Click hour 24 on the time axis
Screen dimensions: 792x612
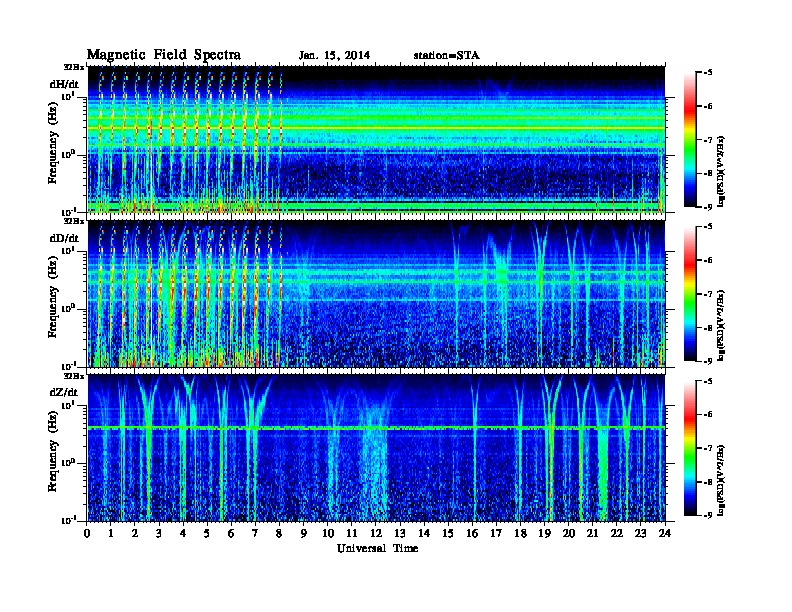[x=665, y=534]
